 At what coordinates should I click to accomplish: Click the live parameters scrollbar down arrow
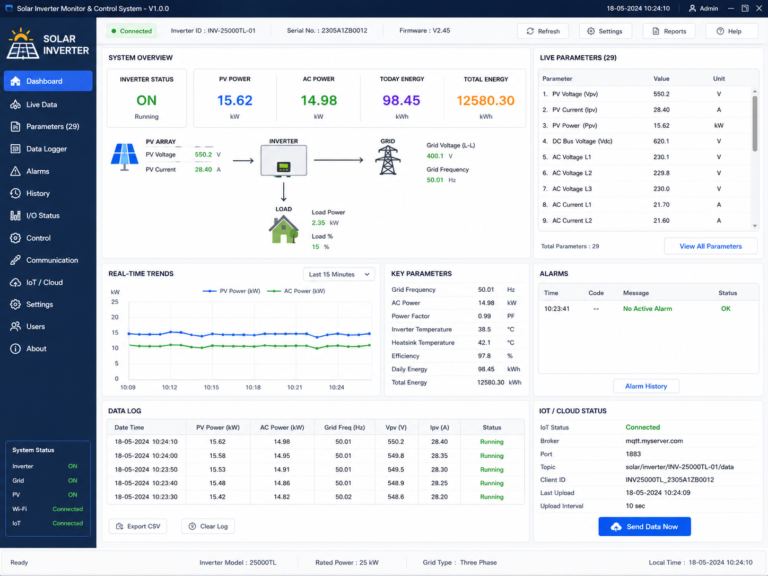coord(754,226)
